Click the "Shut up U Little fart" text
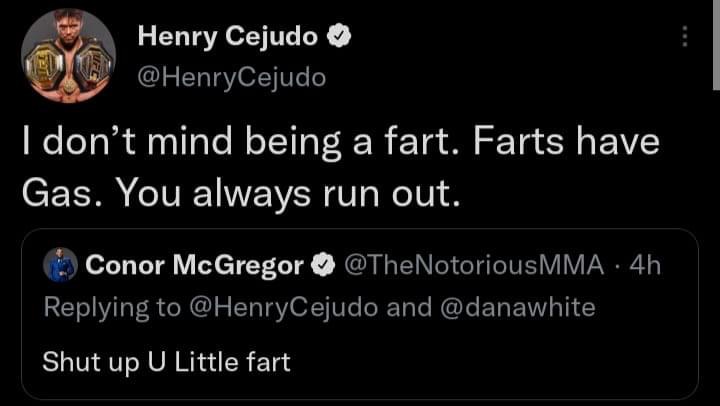 pos(166,361)
